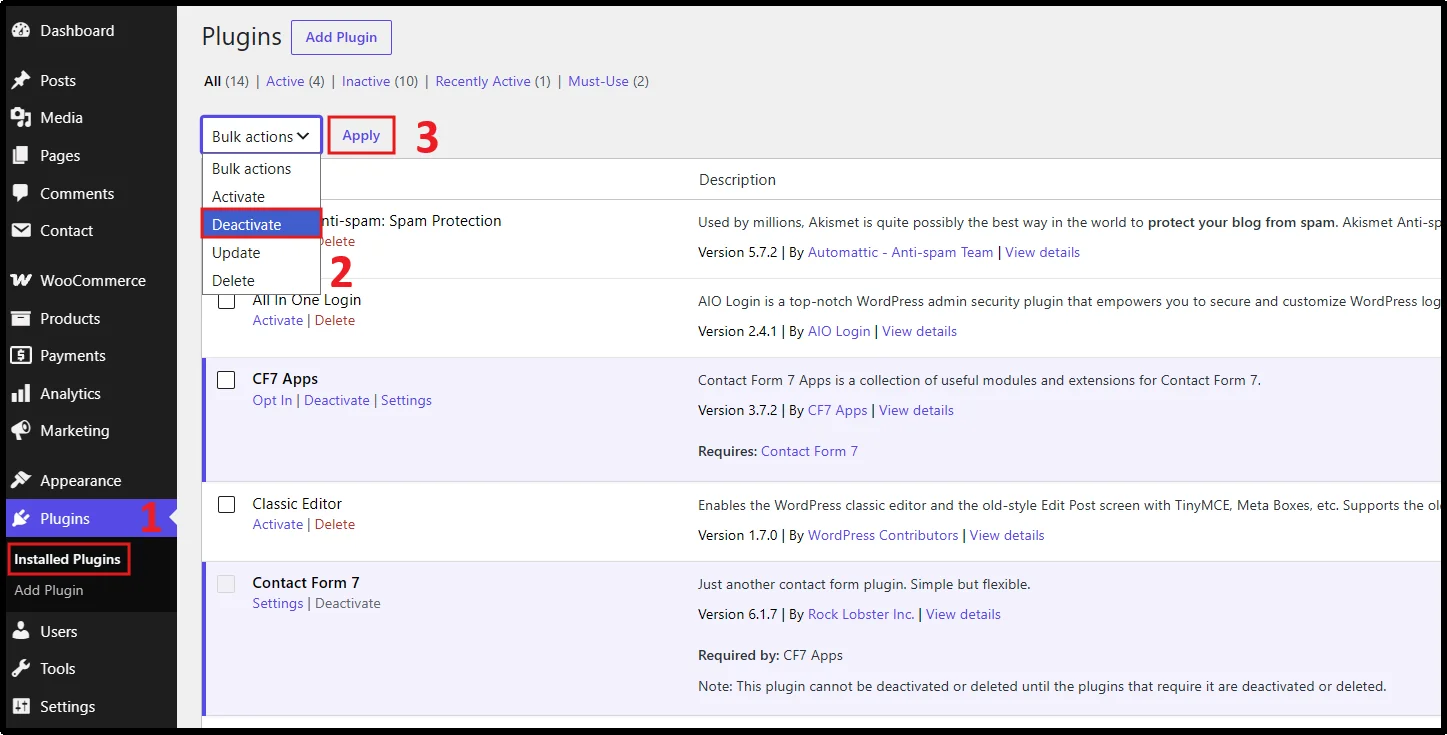Click the Payments dollar icon
The width and height of the screenshot is (1447, 735).
click(20, 356)
